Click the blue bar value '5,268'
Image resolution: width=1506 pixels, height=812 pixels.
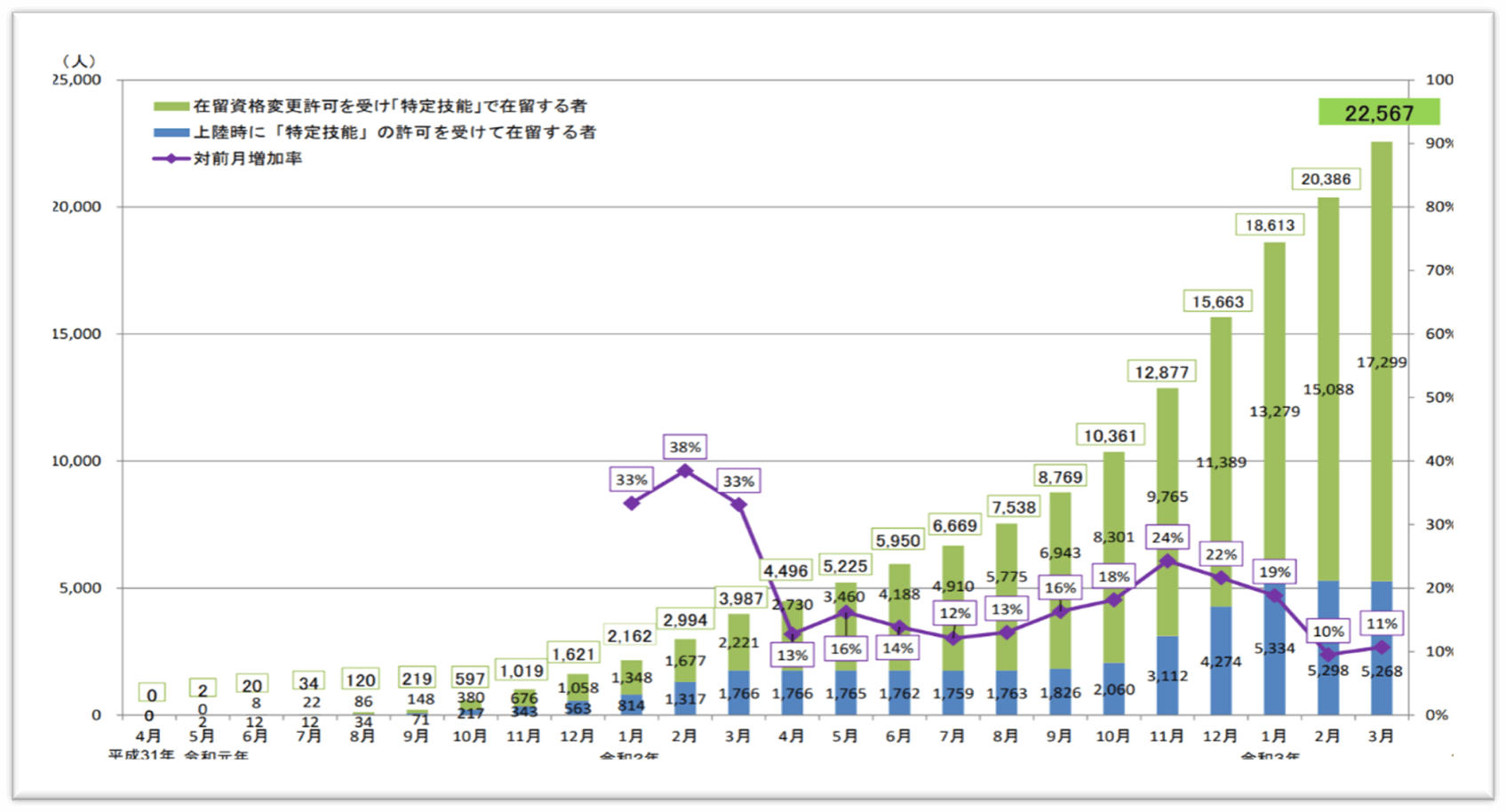[x=1382, y=672]
